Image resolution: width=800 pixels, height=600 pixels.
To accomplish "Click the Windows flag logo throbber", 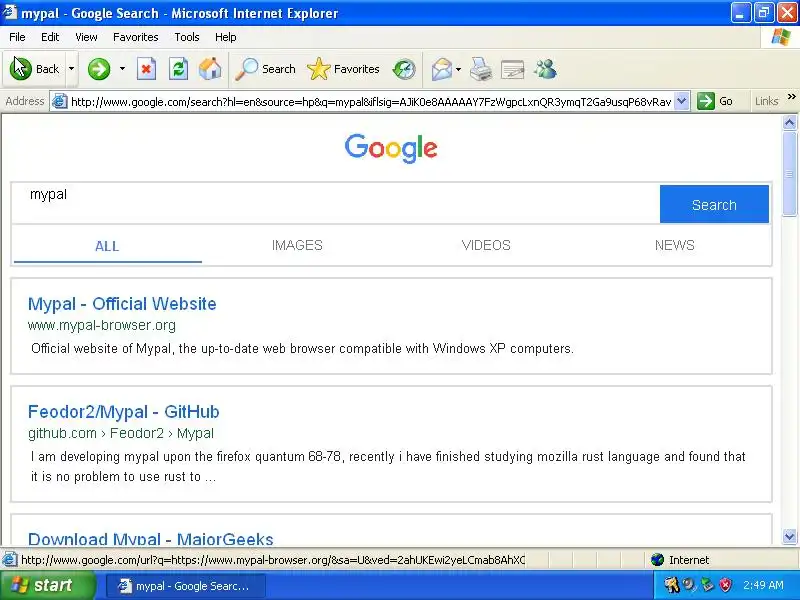I will [781, 37].
